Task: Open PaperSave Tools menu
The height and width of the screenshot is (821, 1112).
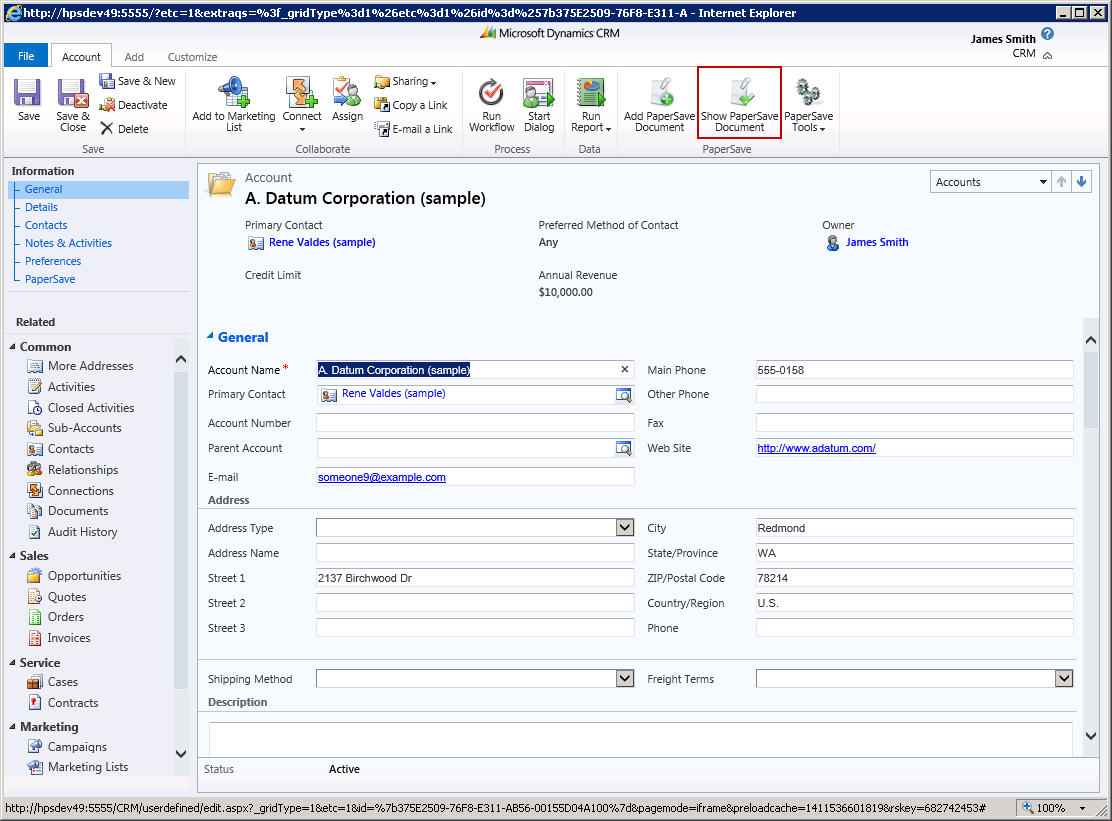Action: click(x=808, y=105)
